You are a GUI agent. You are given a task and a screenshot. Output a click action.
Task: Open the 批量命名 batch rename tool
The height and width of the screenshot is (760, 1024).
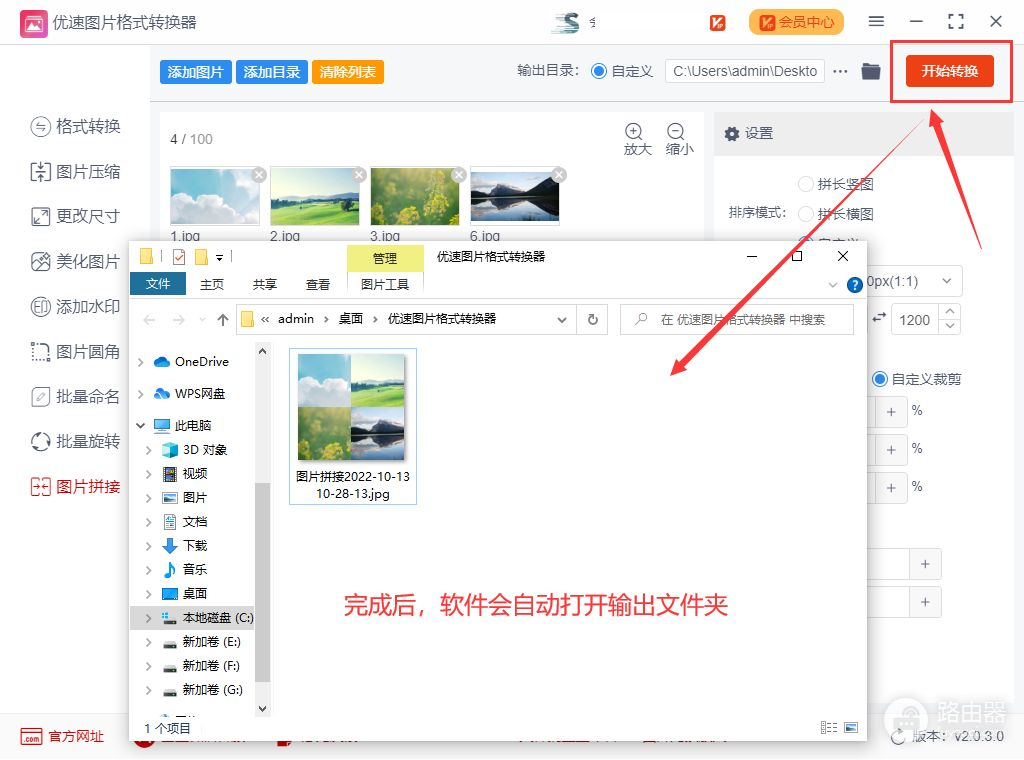pyautogui.click(x=75, y=396)
